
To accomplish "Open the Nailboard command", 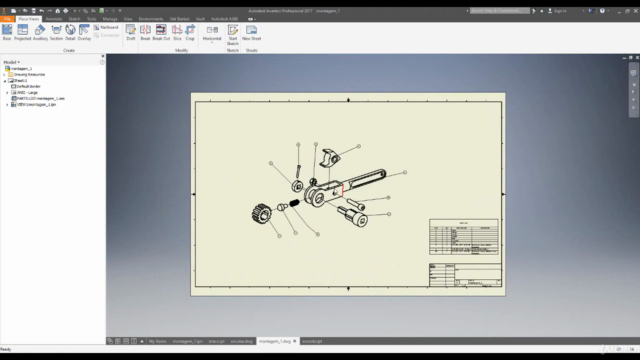I will pyautogui.click(x=106, y=27).
